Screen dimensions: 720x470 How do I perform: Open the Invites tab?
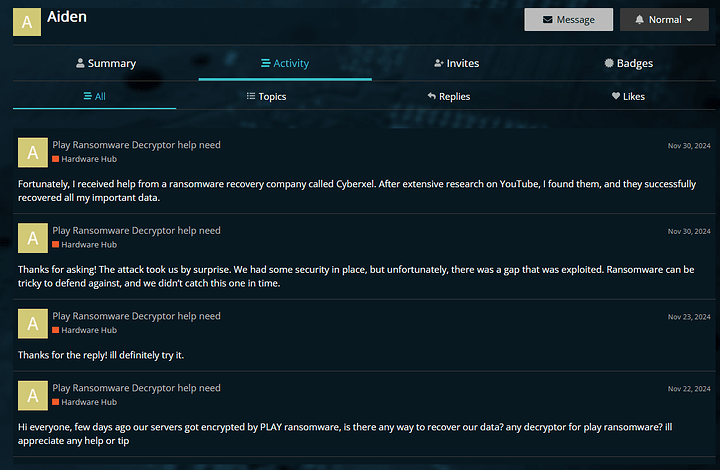tap(456, 63)
